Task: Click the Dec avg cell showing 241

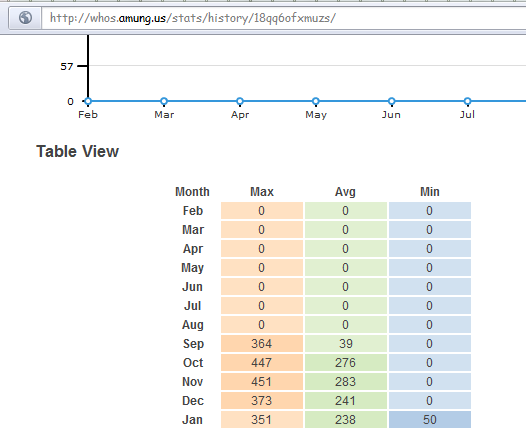Action: tap(346, 401)
